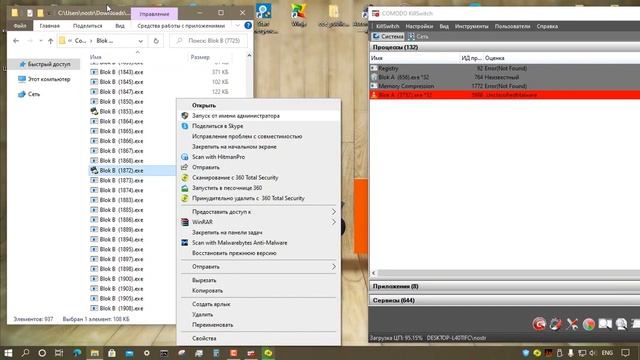Expand Services section in KillSwitch
Screen dimensions: 640x360
504,300
